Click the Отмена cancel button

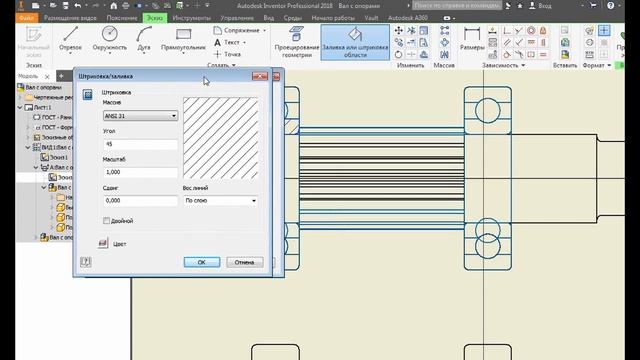tap(244, 262)
